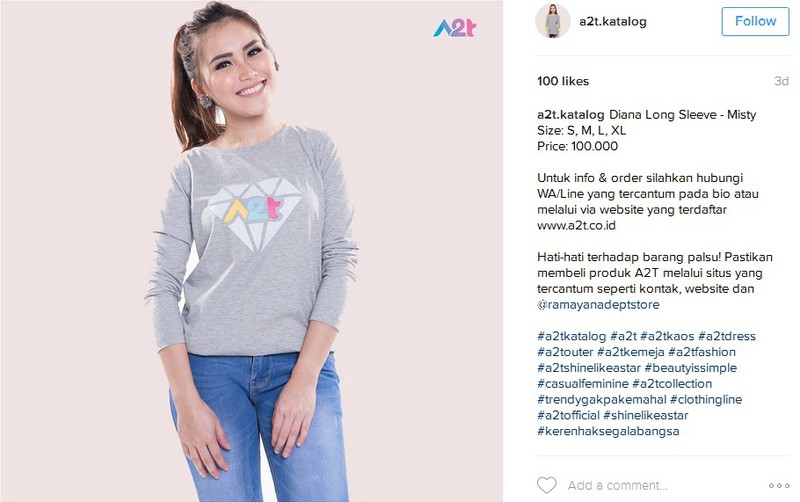Open the 3d timestamp link
This screenshot has width=800, height=502.
pos(781,81)
